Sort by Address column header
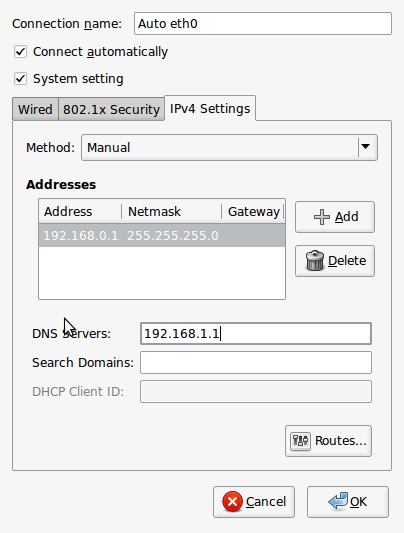This screenshot has height=533, width=404. coord(80,211)
